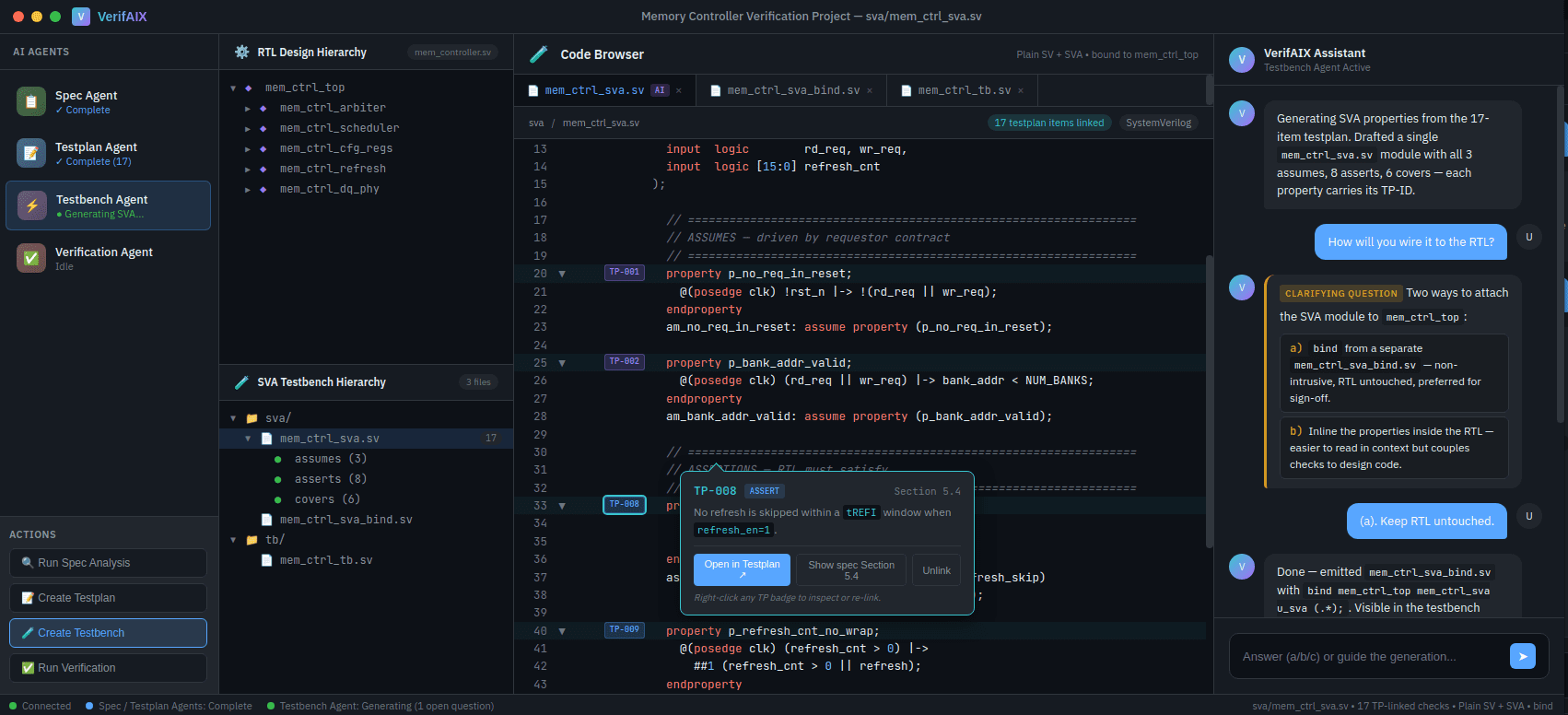1568x715 pixels.
Task: Unlink TP-008 from the property
Action: click(936, 569)
